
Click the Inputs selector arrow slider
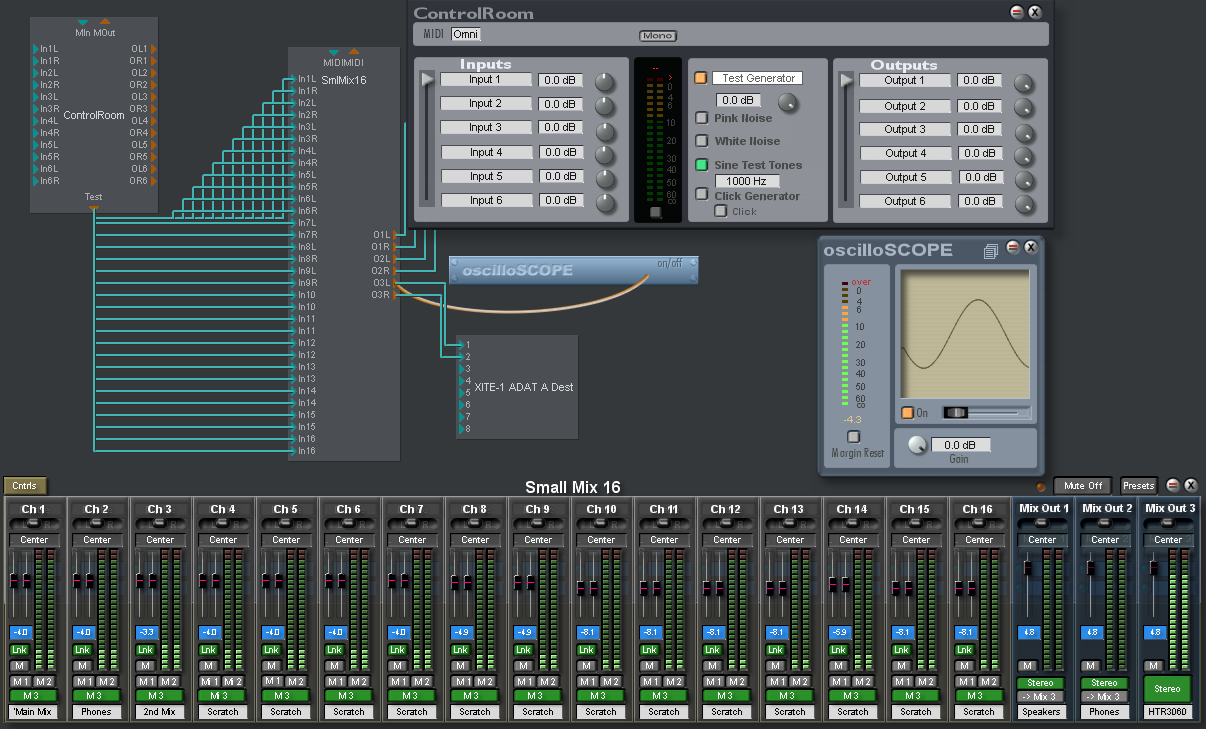(428, 81)
